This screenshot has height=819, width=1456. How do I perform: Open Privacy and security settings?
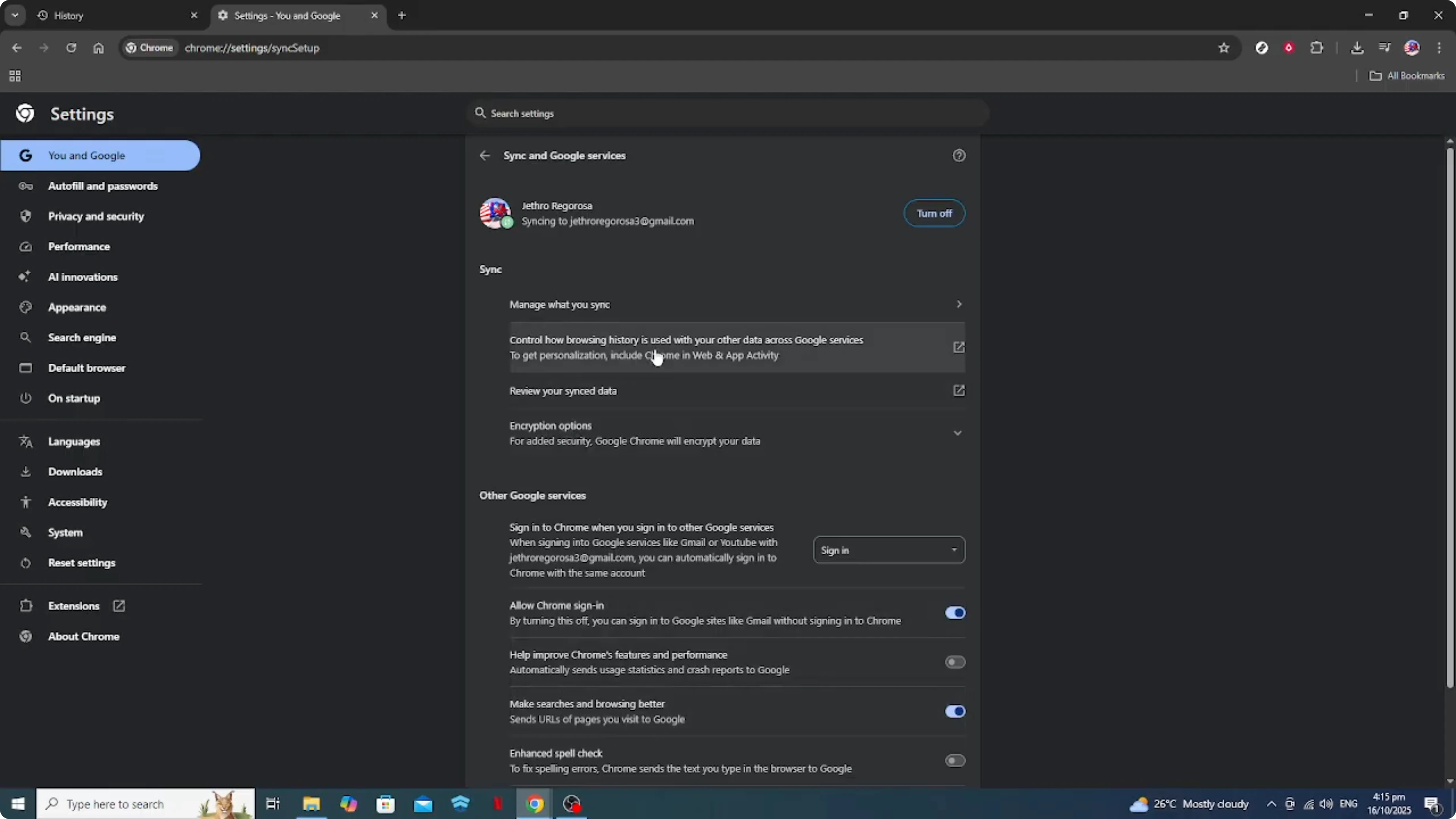(96, 216)
